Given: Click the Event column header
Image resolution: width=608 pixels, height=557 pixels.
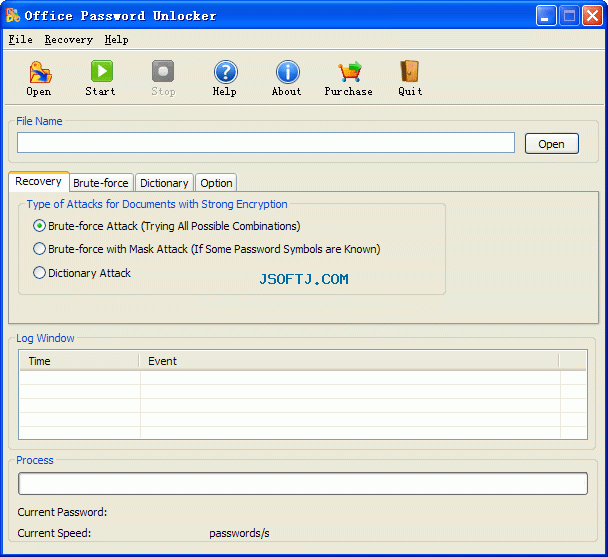Looking at the screenshot, I should click(349, 361).
